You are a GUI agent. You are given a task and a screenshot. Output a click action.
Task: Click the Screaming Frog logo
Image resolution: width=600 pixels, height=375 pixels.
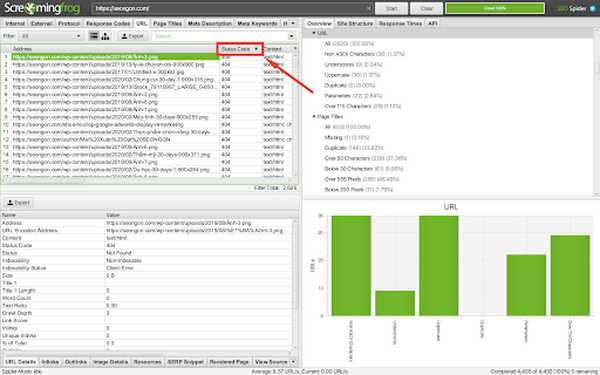42,8
